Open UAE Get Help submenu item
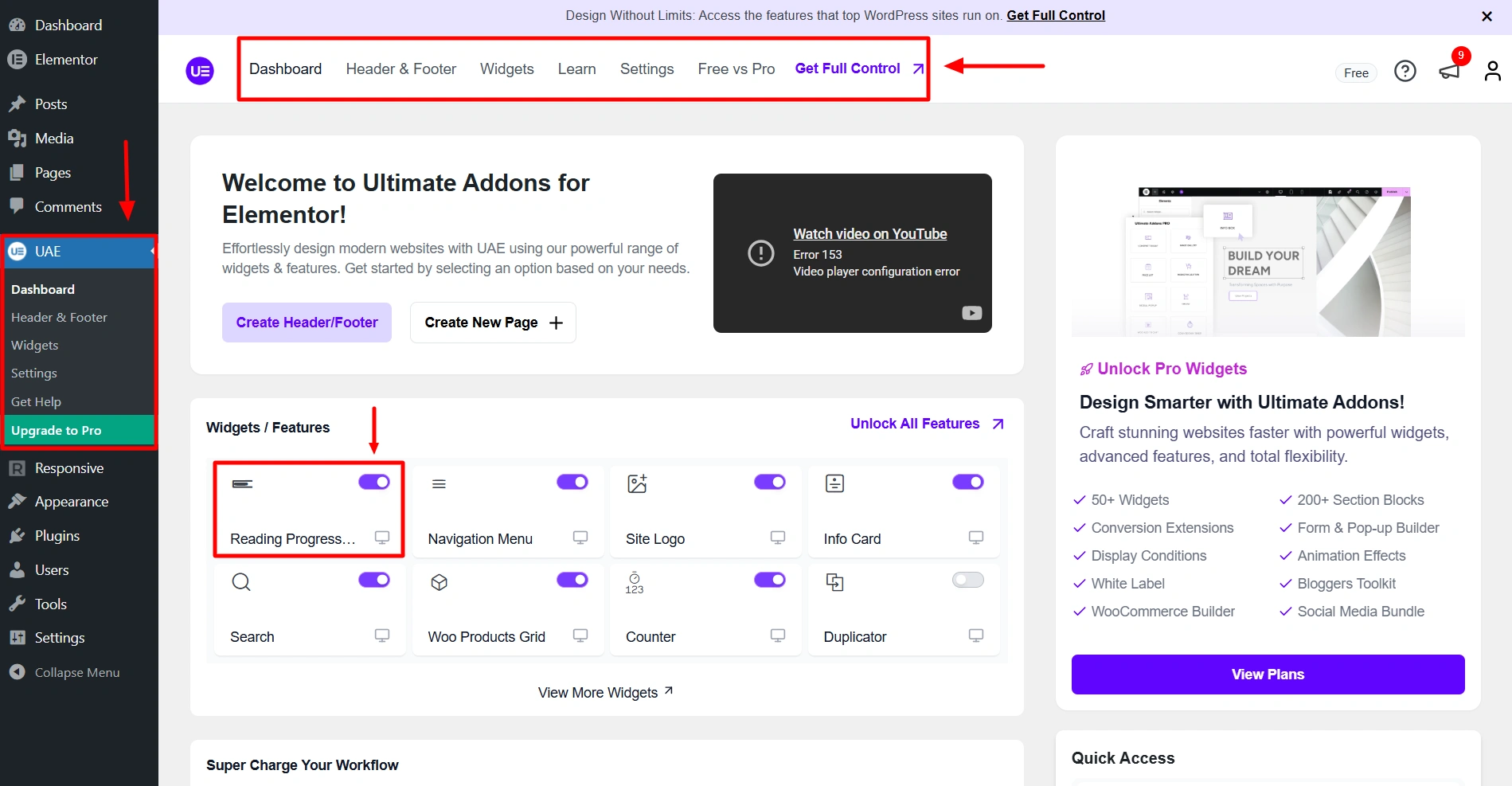This screenshot has height=786, width=1512. pos(36,401)
